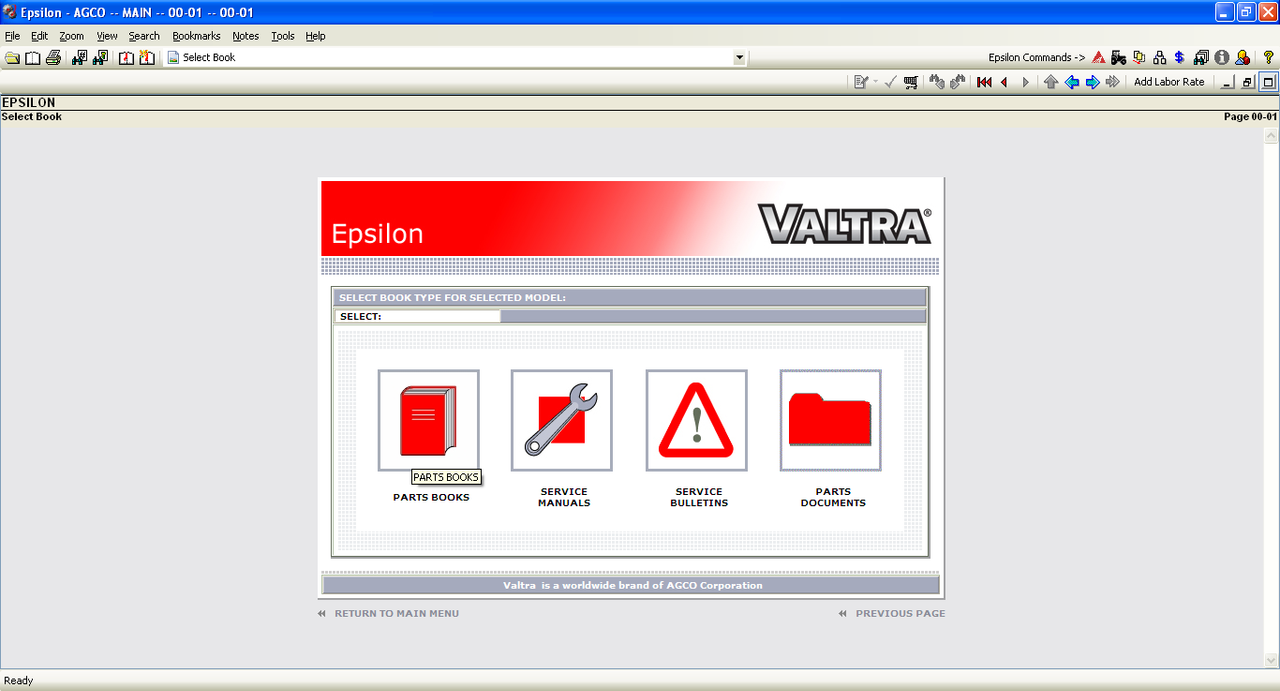Viewport: 1280px width, 691px height.
Task: Click the hierarchy tree command icon
Action: pyautogui.click(x=1160, y=58)
